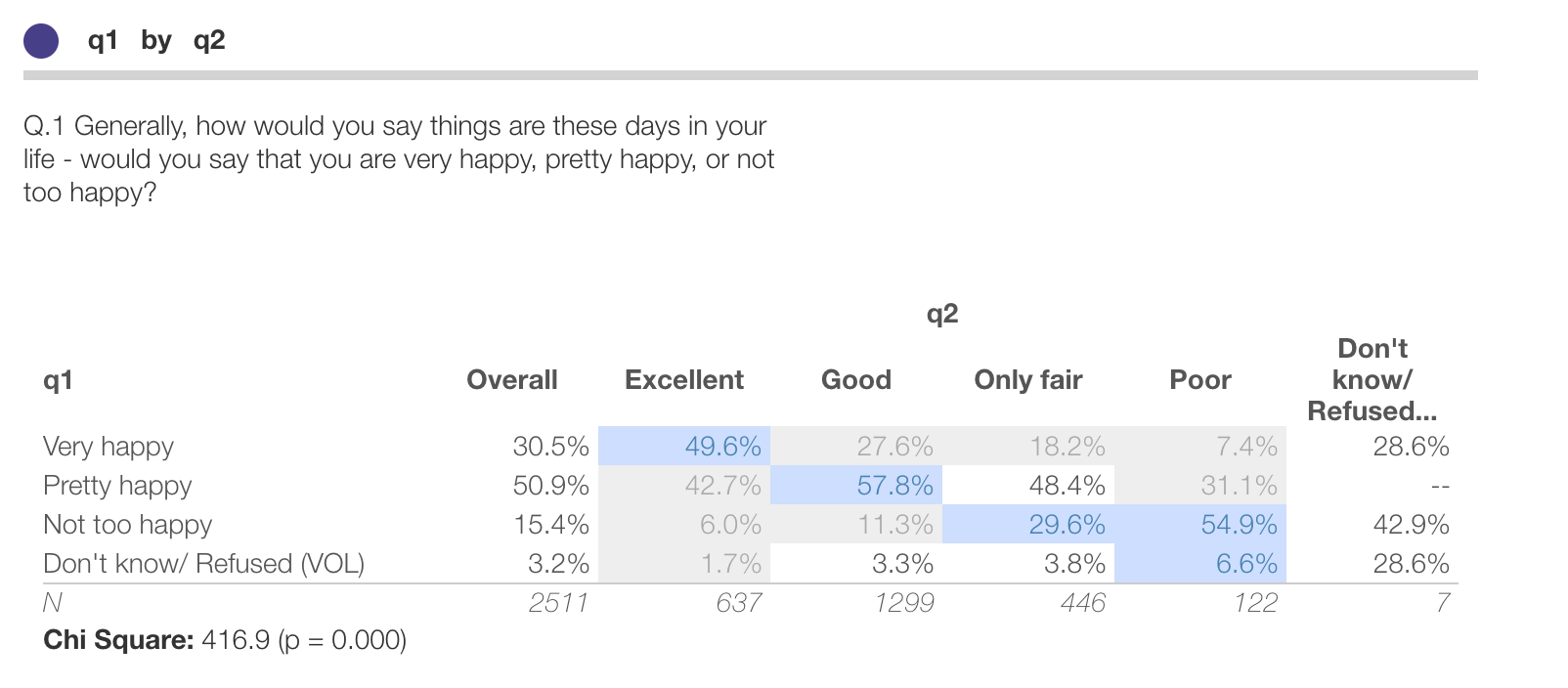The height and width of the screenshot is (688, 1568).
Task: Select the Not too happy row label
Action: coord(127,525)
